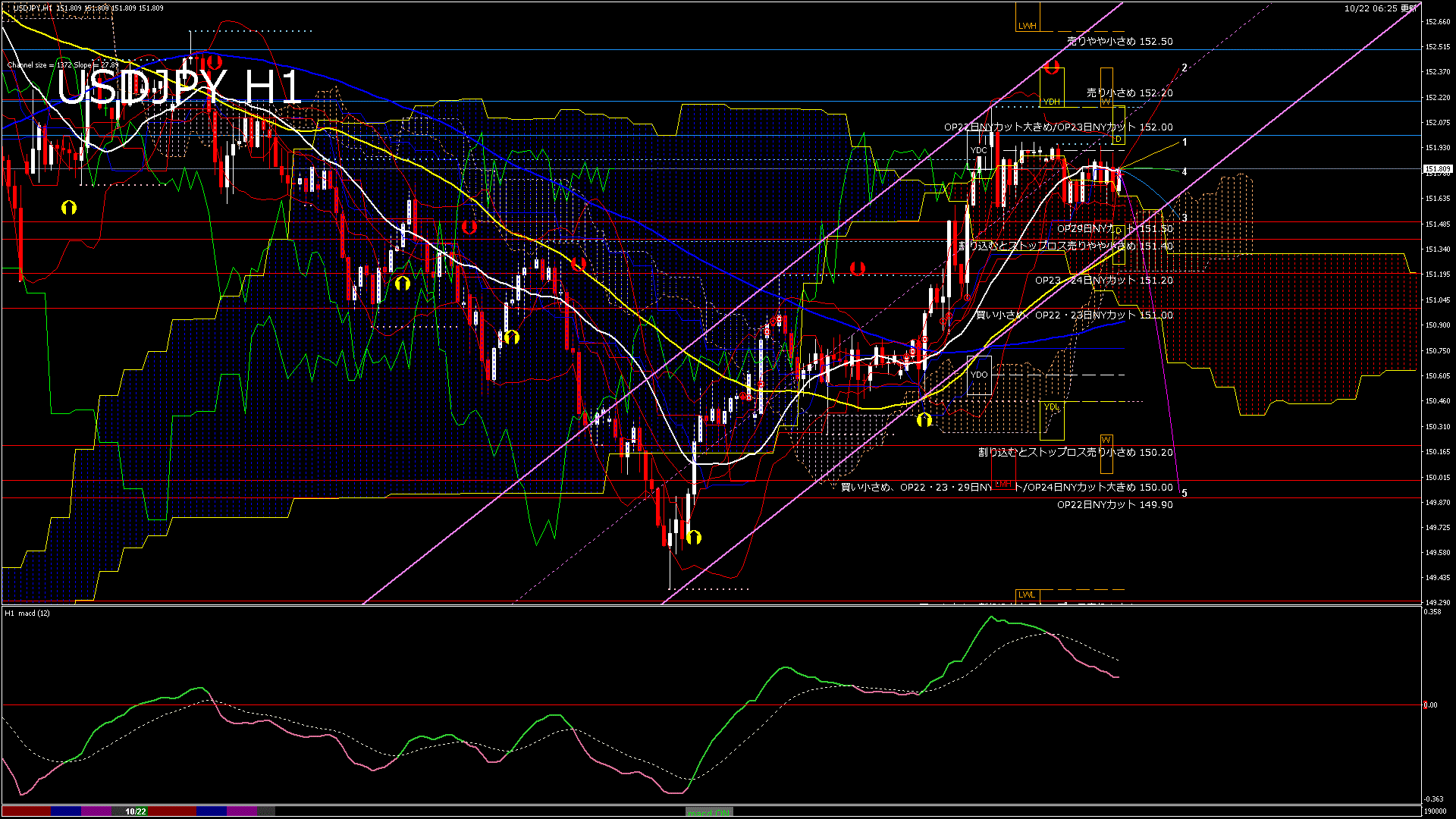Select the yellow up arrow beside the YDO box

click(x=924, y=419)
